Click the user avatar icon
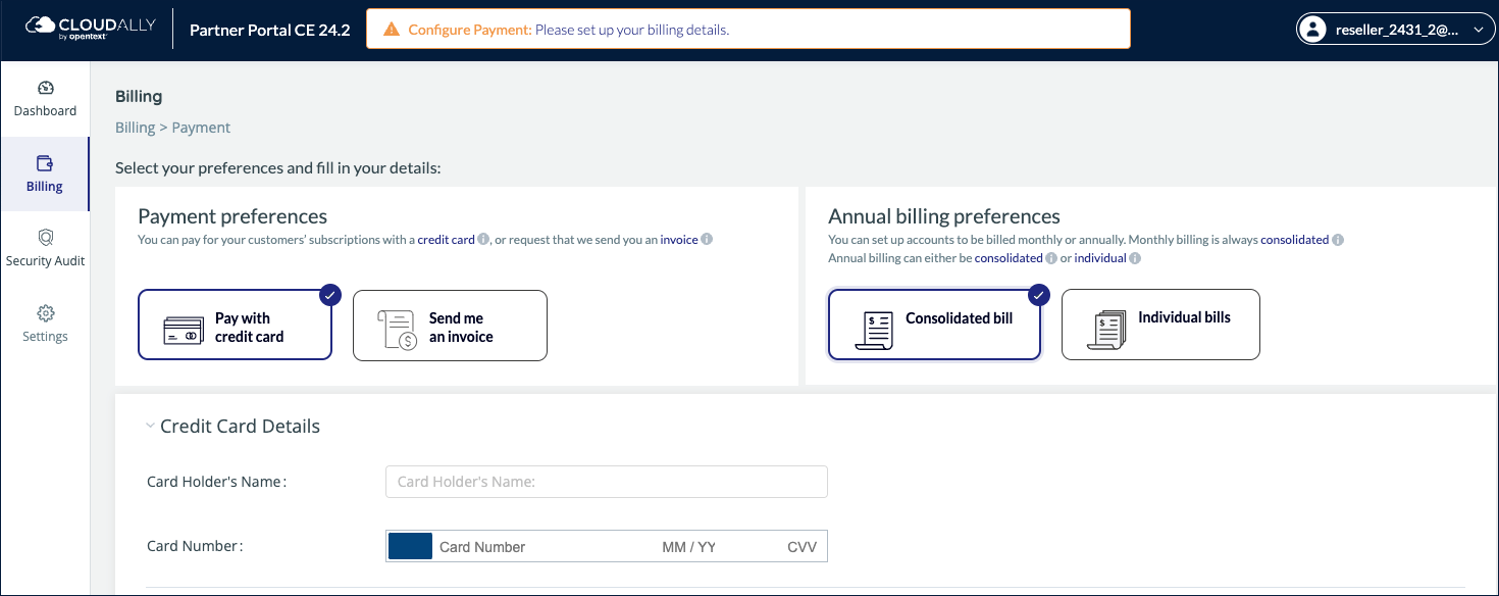Viewport: 1499px width, 596px height. pos(1312,29)
